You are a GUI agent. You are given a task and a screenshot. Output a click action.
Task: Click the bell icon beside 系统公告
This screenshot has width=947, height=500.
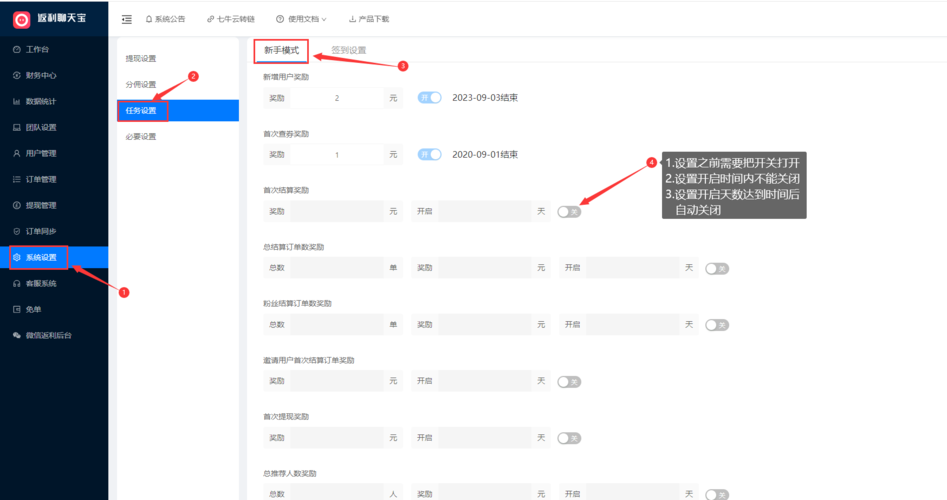point(149,19)
